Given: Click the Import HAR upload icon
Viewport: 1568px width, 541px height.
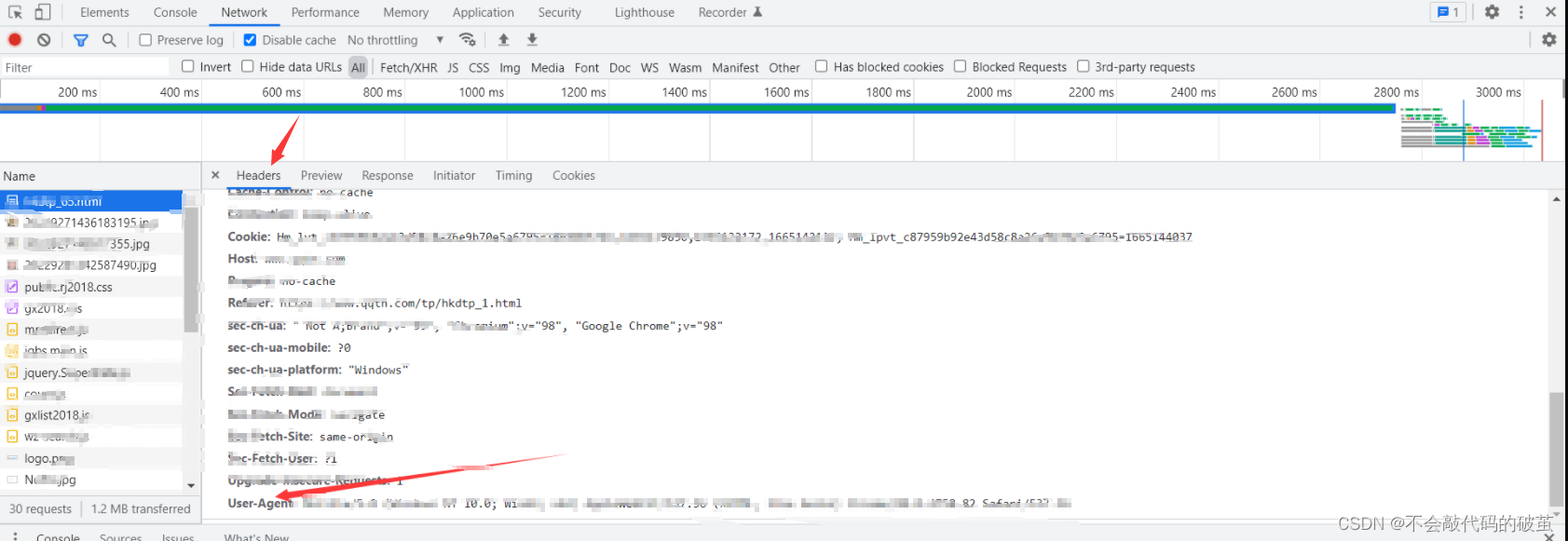Looking at the screenshot, I should click(x=503, y=40).
